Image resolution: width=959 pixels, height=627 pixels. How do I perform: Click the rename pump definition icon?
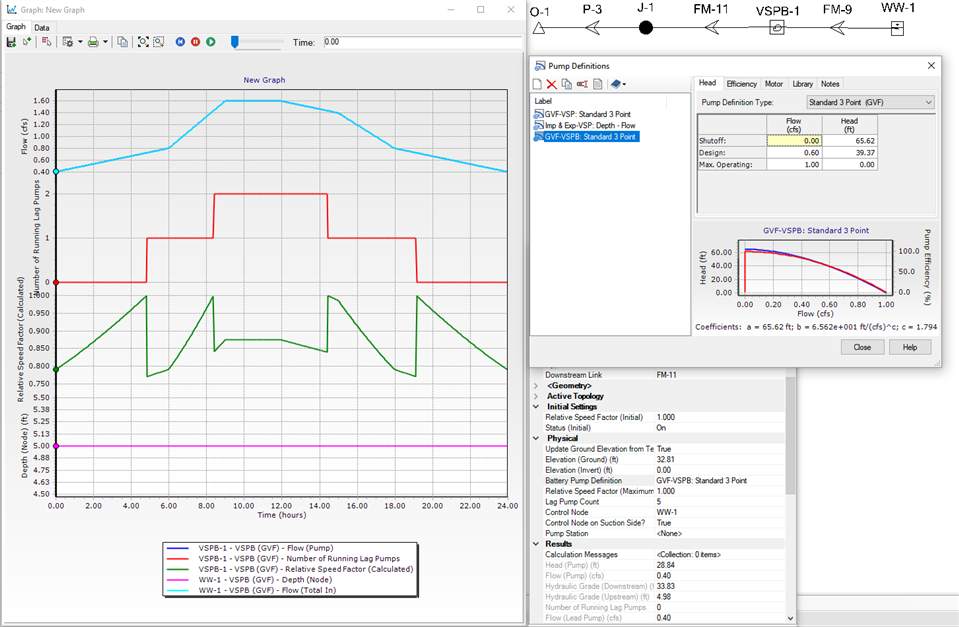(582, 84)
